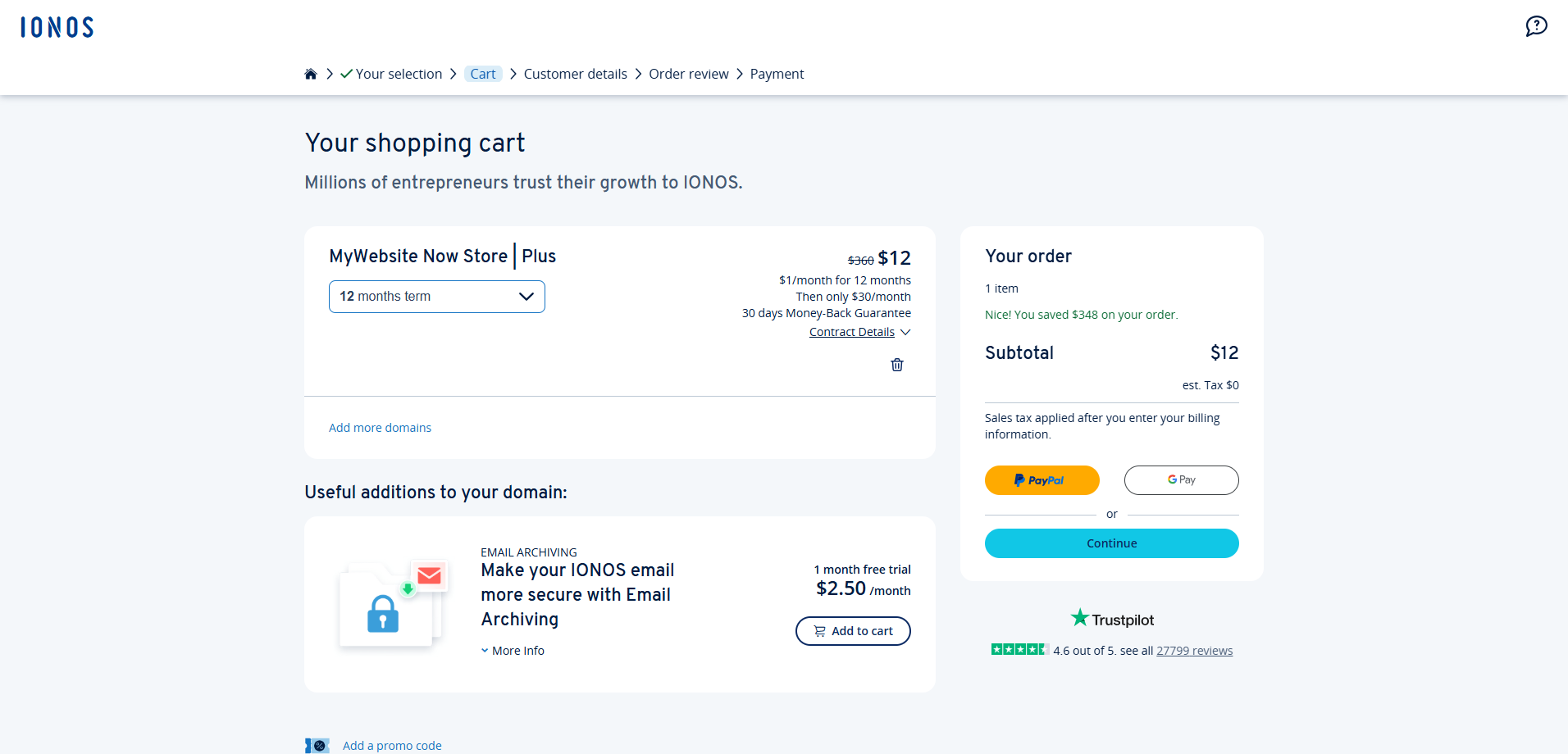Expand More Info for Email Archiving
This screenshot has width=1568, height=754.
pyautogui.click(x=512, y=650)
